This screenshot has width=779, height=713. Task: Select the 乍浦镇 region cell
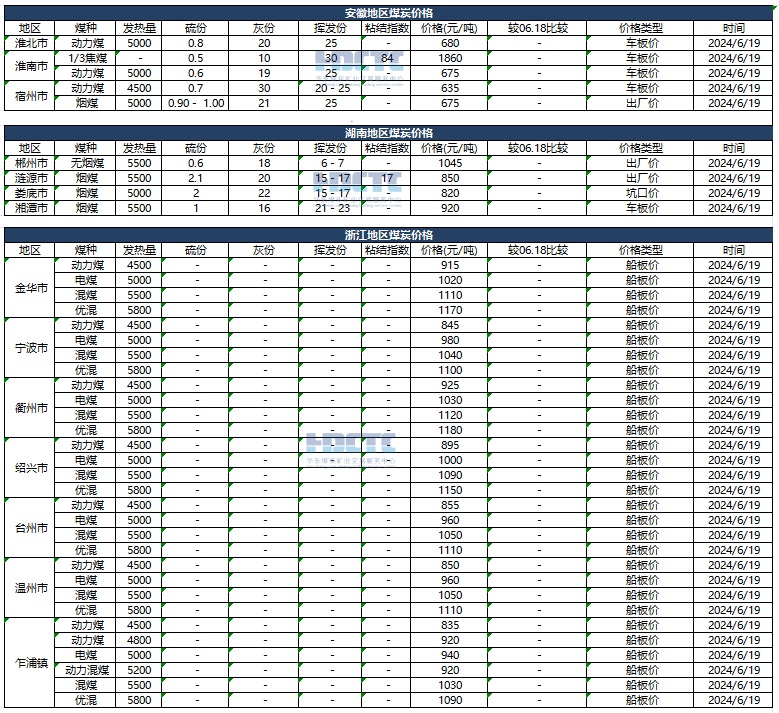[x=30, y=663]
